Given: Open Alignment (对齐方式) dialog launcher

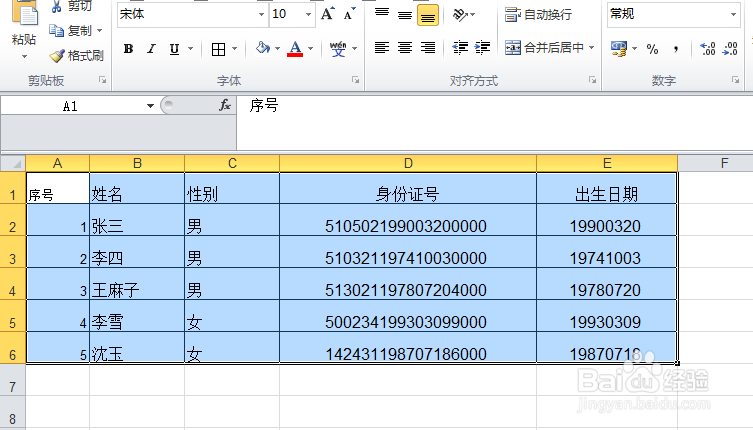Looking at the screenshot, I should point(593,80).
